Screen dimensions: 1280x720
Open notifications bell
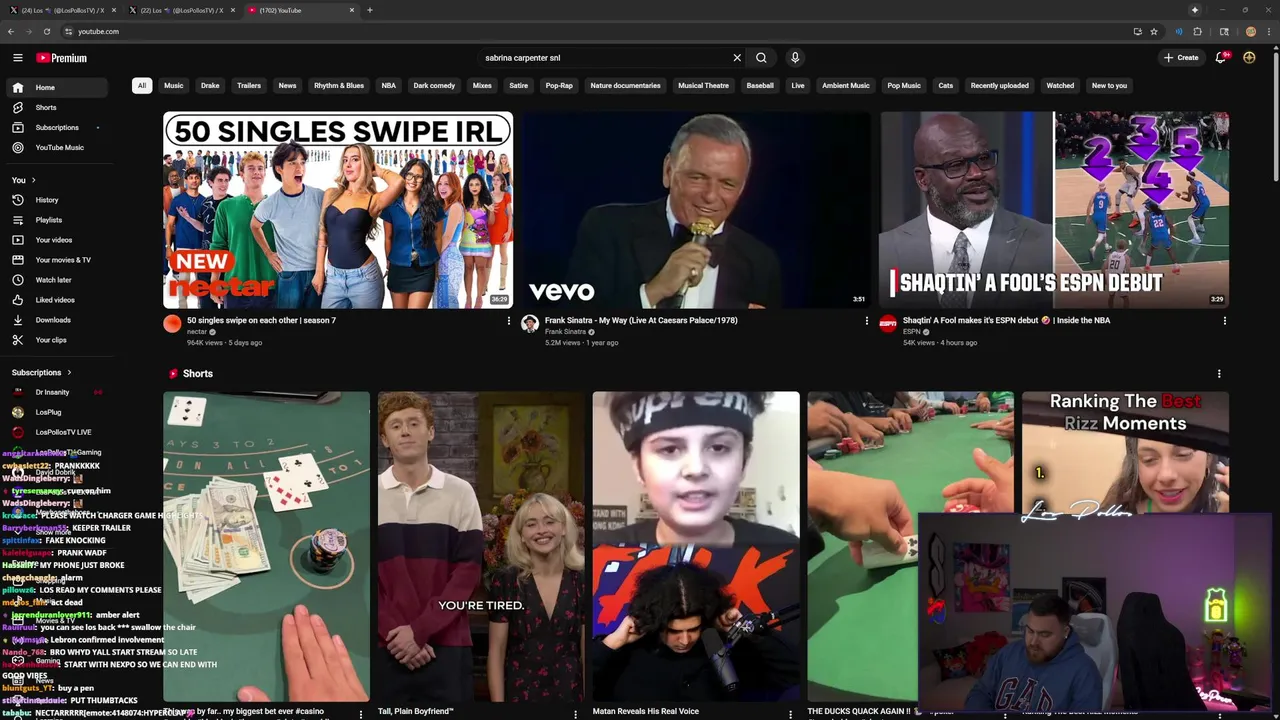(x=1221, y=58)
